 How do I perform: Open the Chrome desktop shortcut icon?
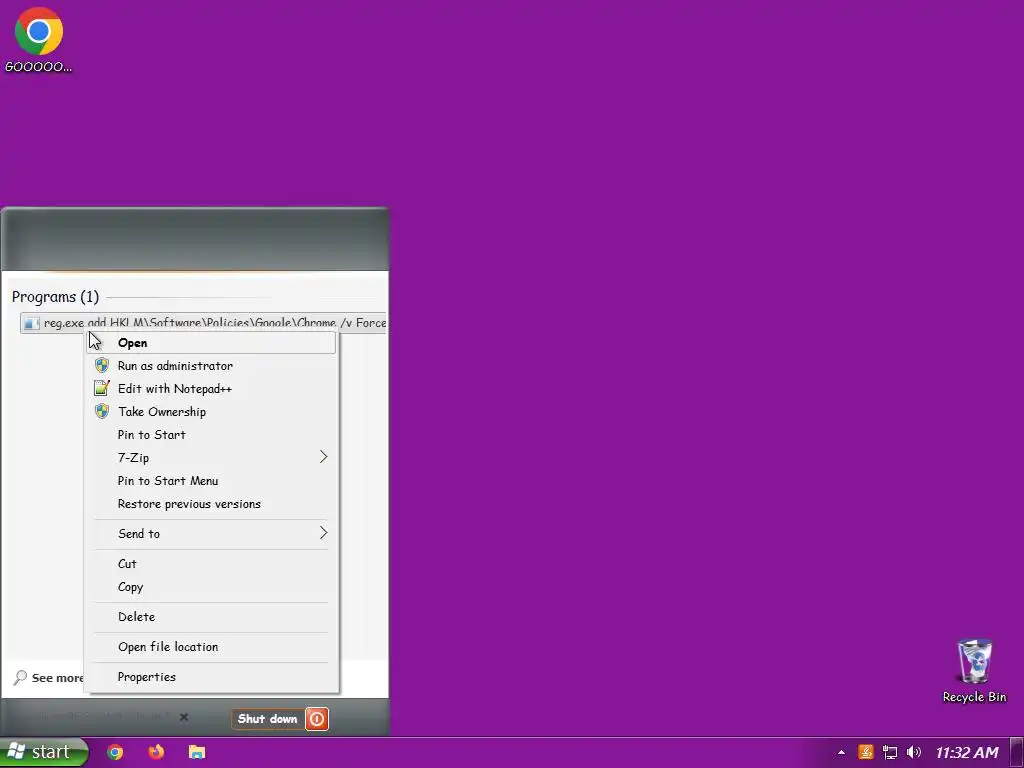tap(39, 39)
